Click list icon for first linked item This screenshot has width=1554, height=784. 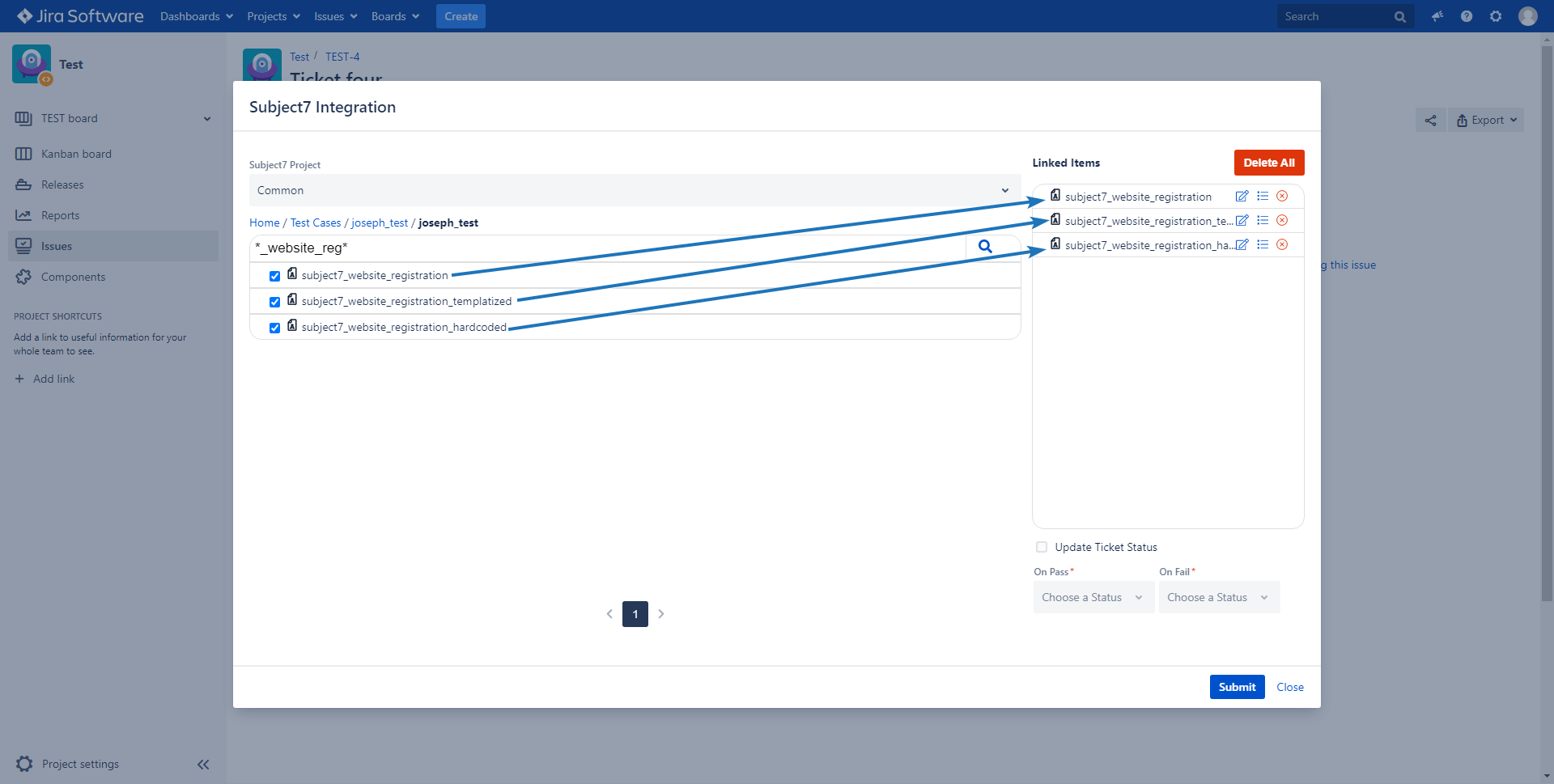[x=1263, y=197]
